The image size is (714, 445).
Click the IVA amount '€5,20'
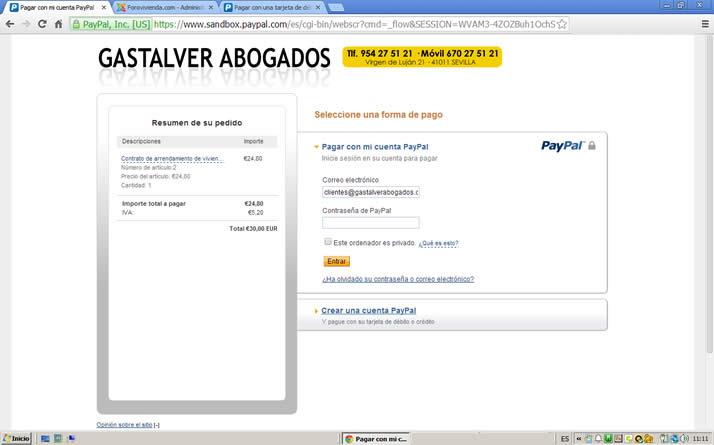(255, 213)
